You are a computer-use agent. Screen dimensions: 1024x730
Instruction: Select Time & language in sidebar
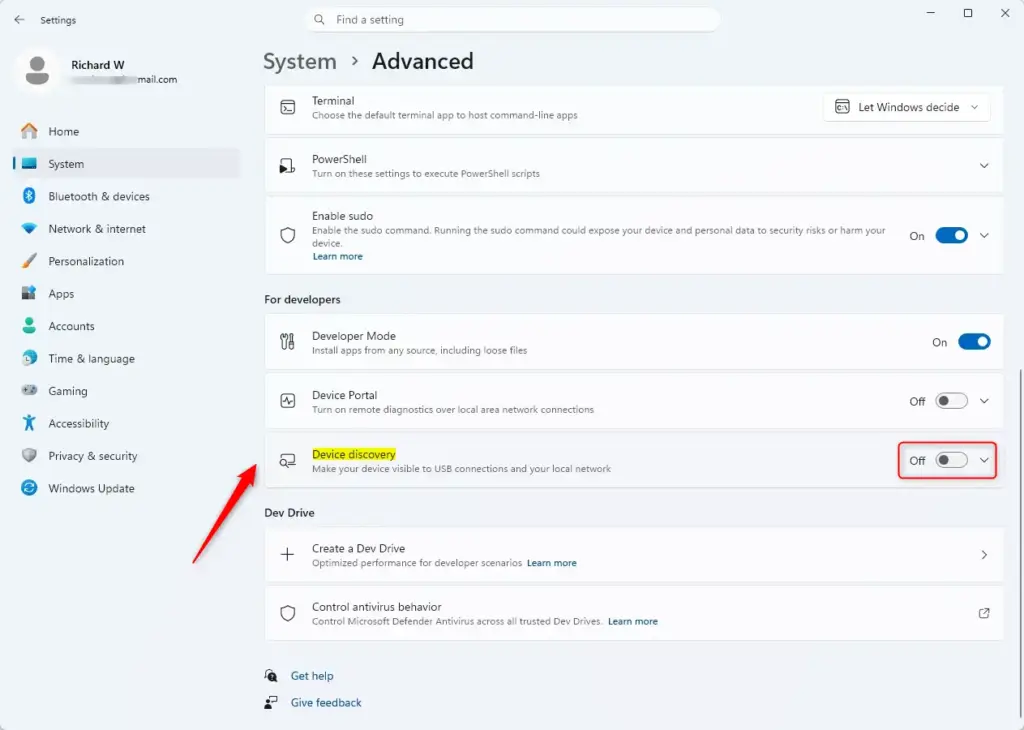click(x=126, y=358)
